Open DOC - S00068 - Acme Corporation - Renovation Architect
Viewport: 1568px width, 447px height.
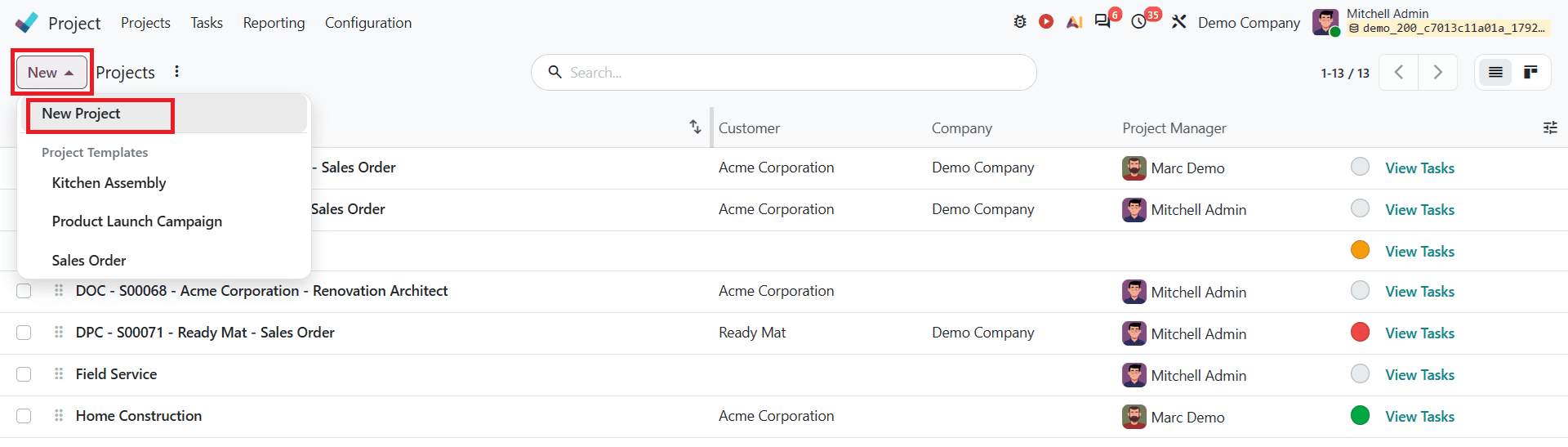click(261, 291)
